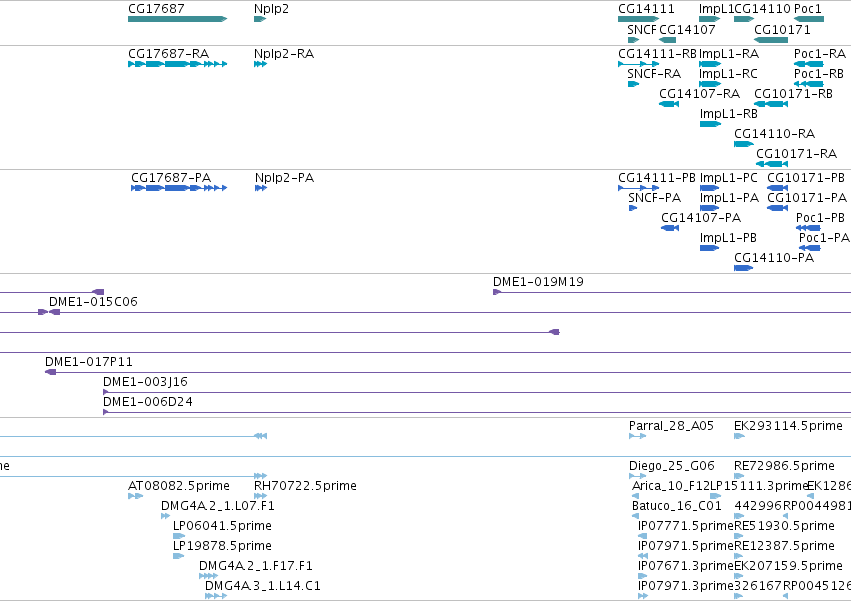Select the ImpL1-PB protein label
This screenshot has width=851, height=601.
tap(728, 238)
